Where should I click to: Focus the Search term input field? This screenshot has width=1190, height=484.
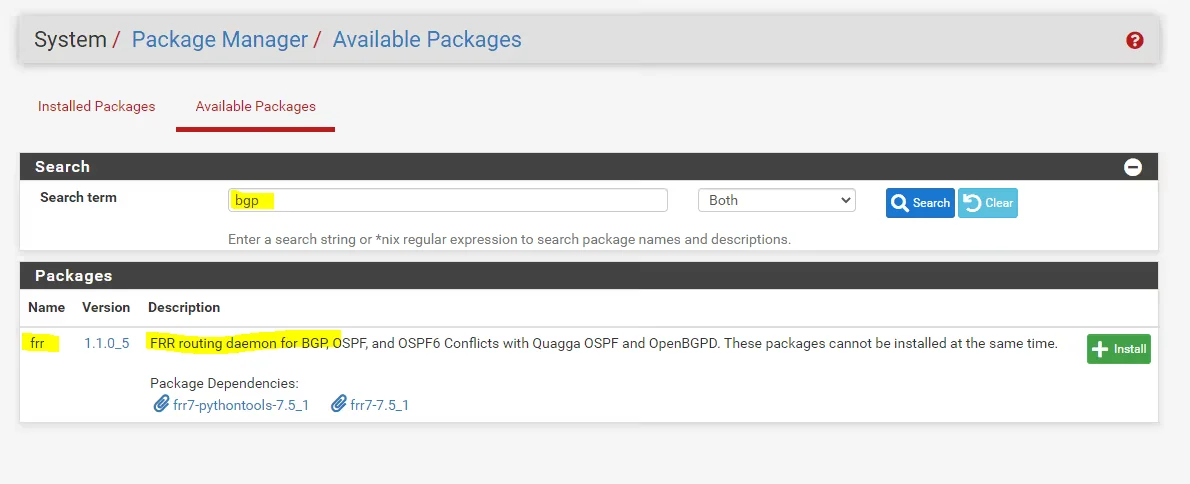pos(448,200)
